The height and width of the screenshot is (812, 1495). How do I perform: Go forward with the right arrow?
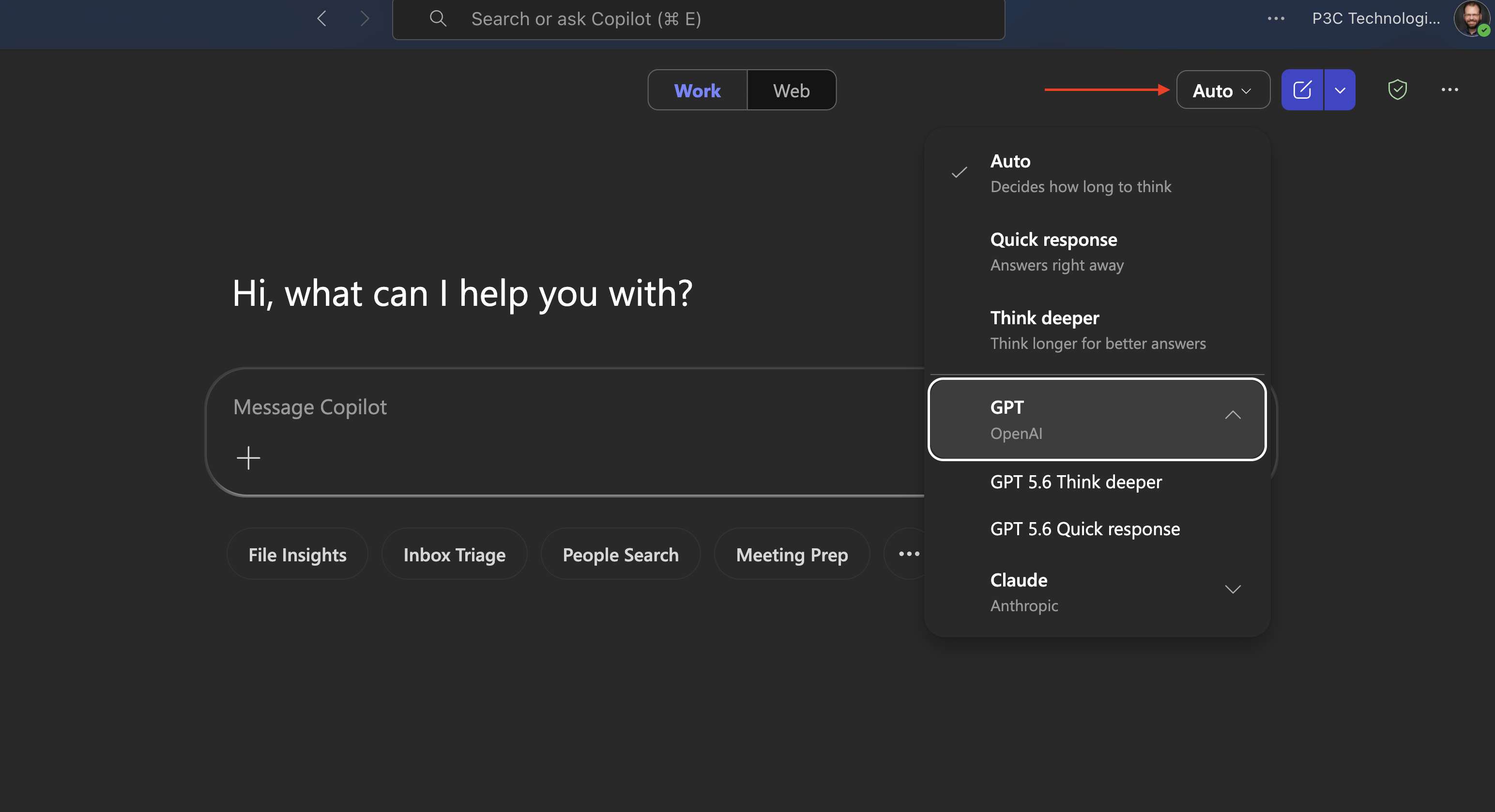pyautogui.click(x=365, y=18)
